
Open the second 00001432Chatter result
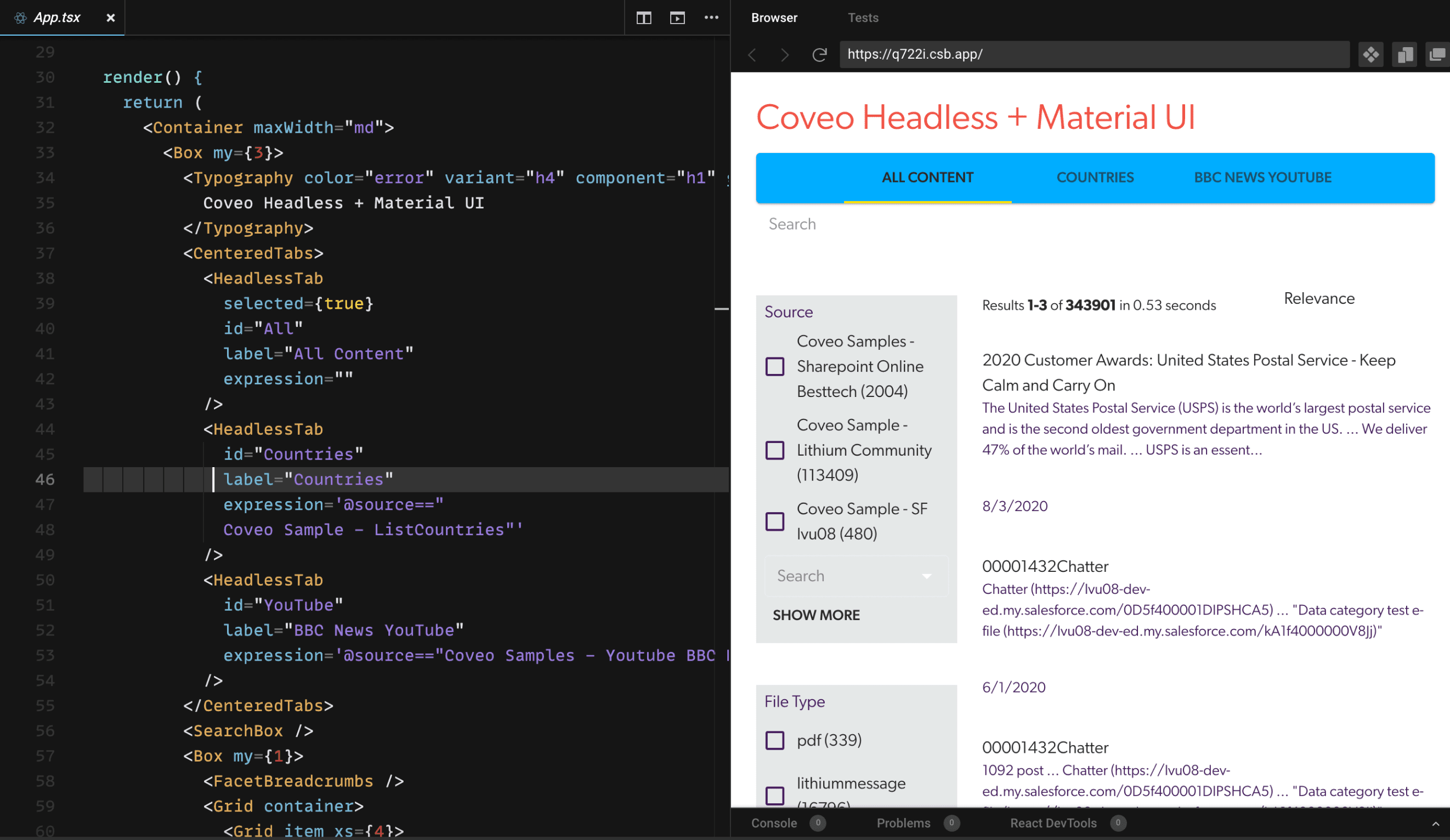coord(1045,748)
